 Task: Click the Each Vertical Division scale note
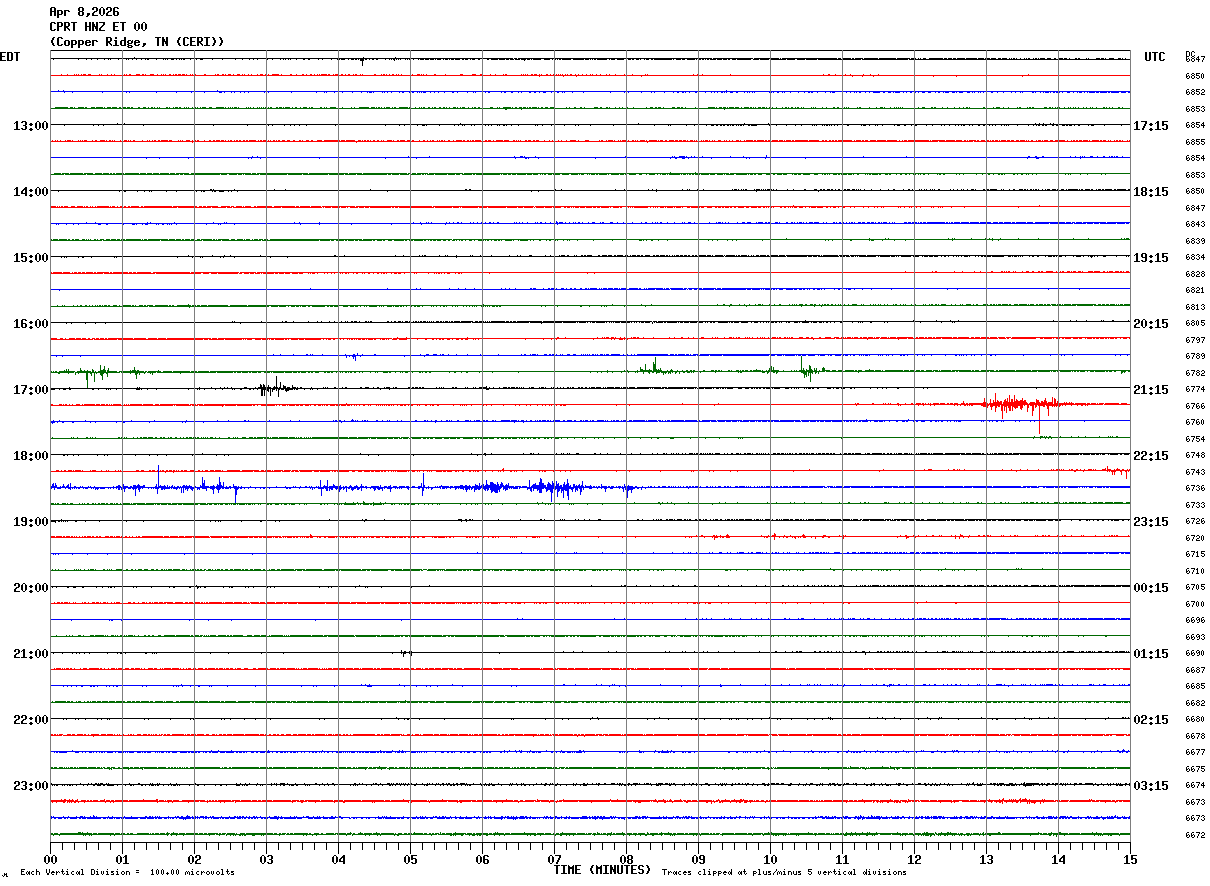pyautogui.click(x=127, y=873)
